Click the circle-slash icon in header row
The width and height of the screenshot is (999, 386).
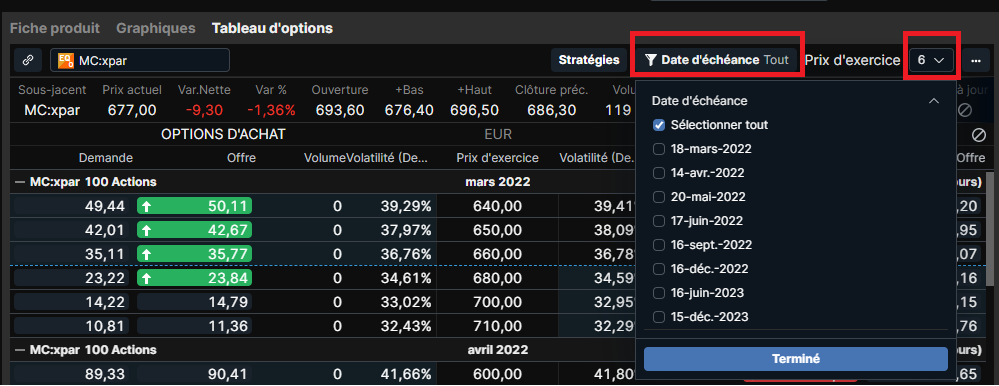point(965,110)
